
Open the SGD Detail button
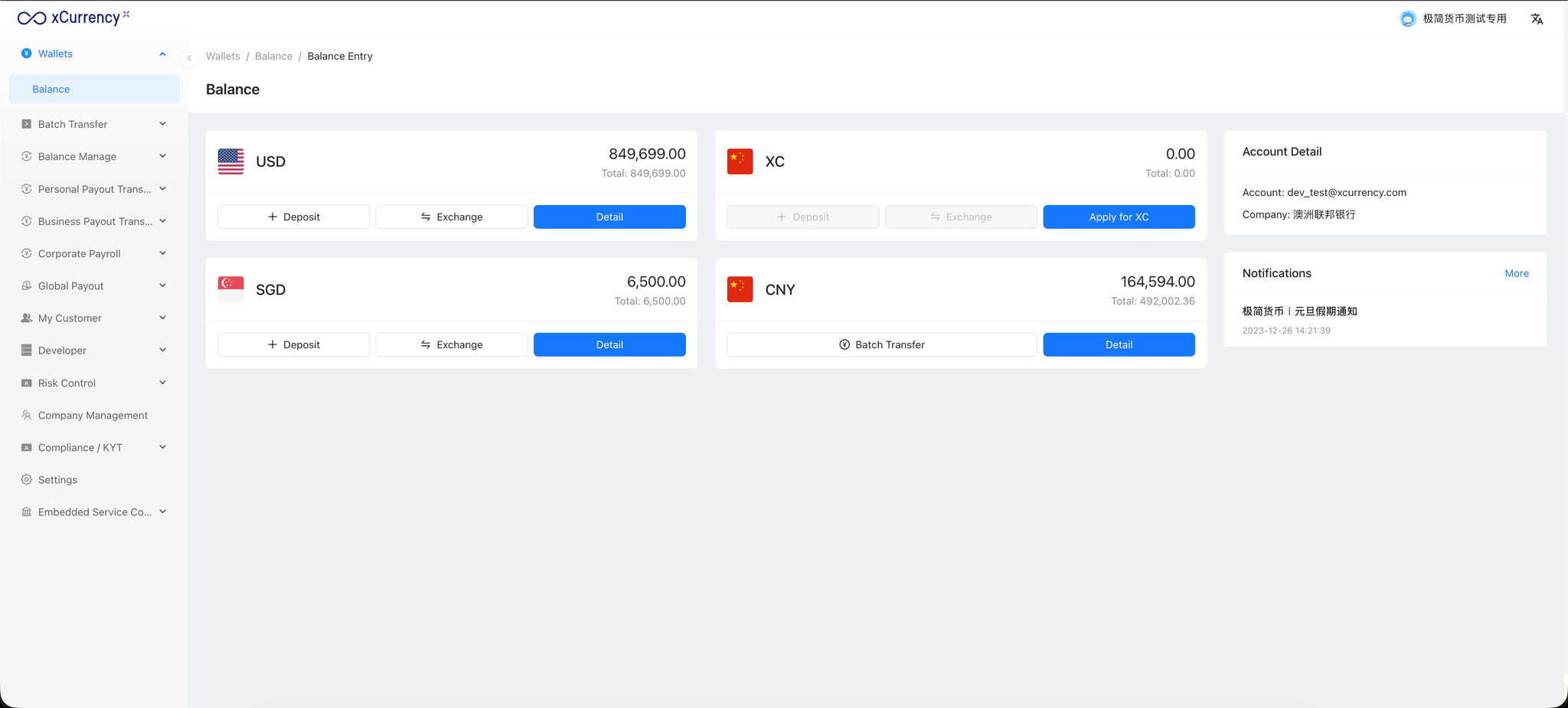(x=609, y=344)
